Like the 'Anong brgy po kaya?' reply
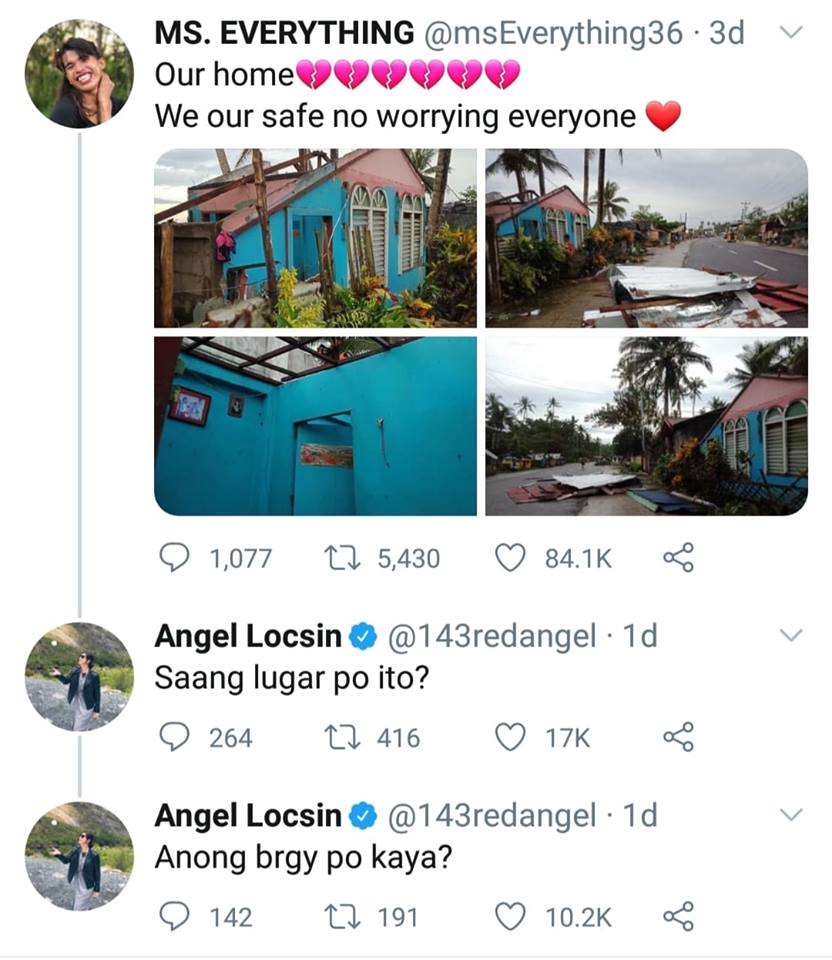Viewport: 832px width, 960px height. tap(511, 916)
